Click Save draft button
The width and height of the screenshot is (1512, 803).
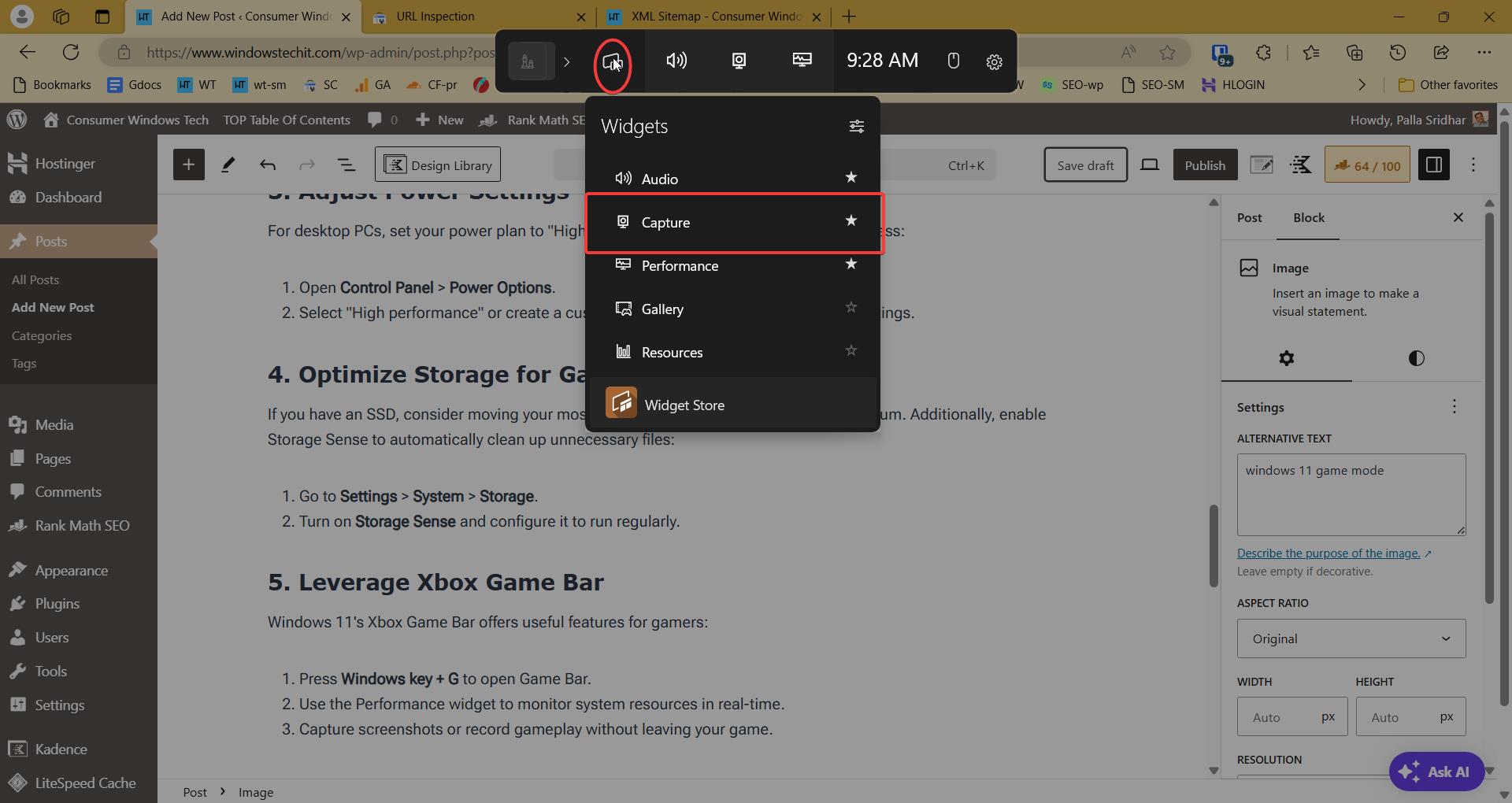1085,165
